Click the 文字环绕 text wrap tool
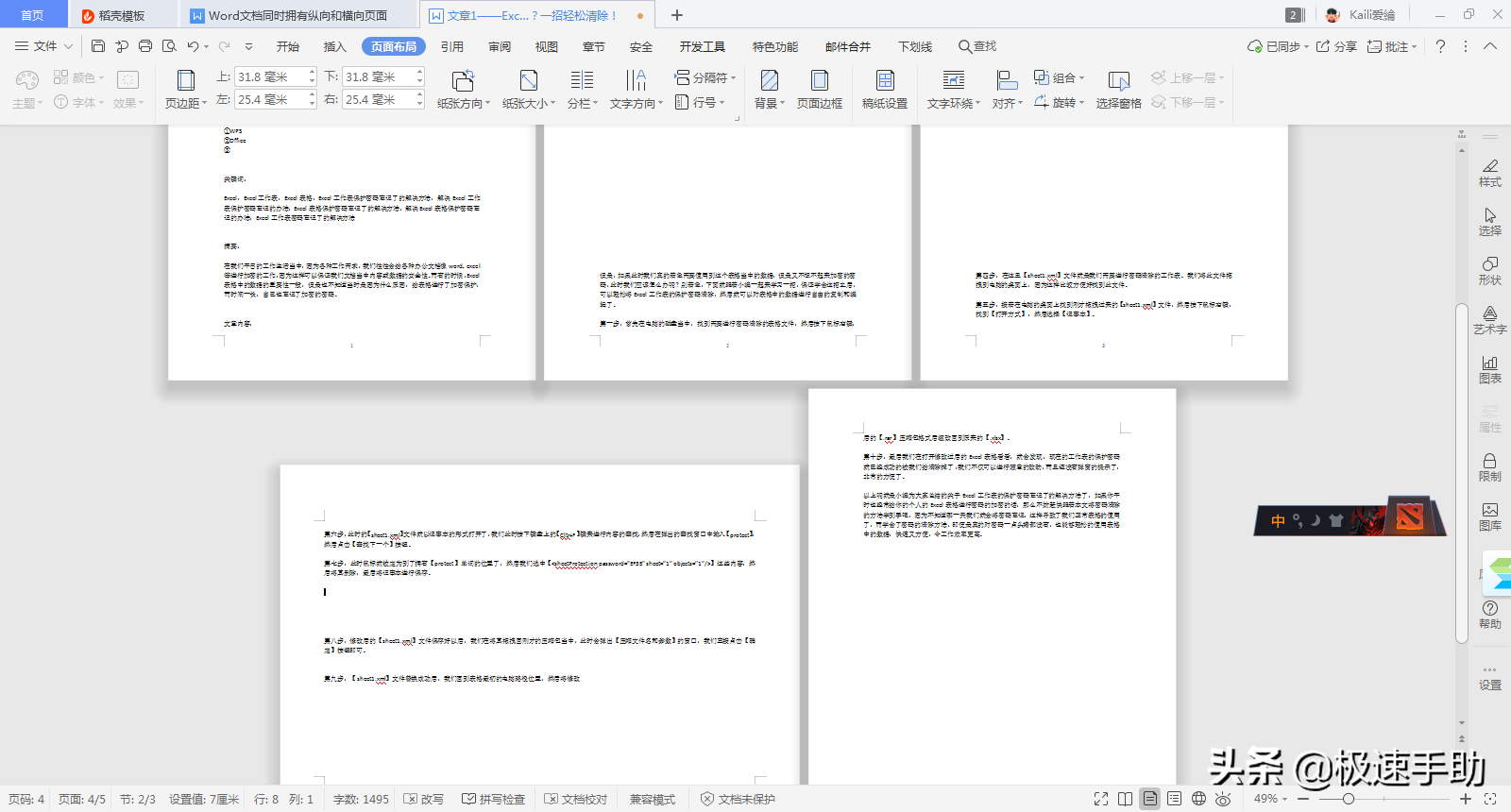Image resolution: width=1511 pixels, height=812 pixels. tap(954, 90)
